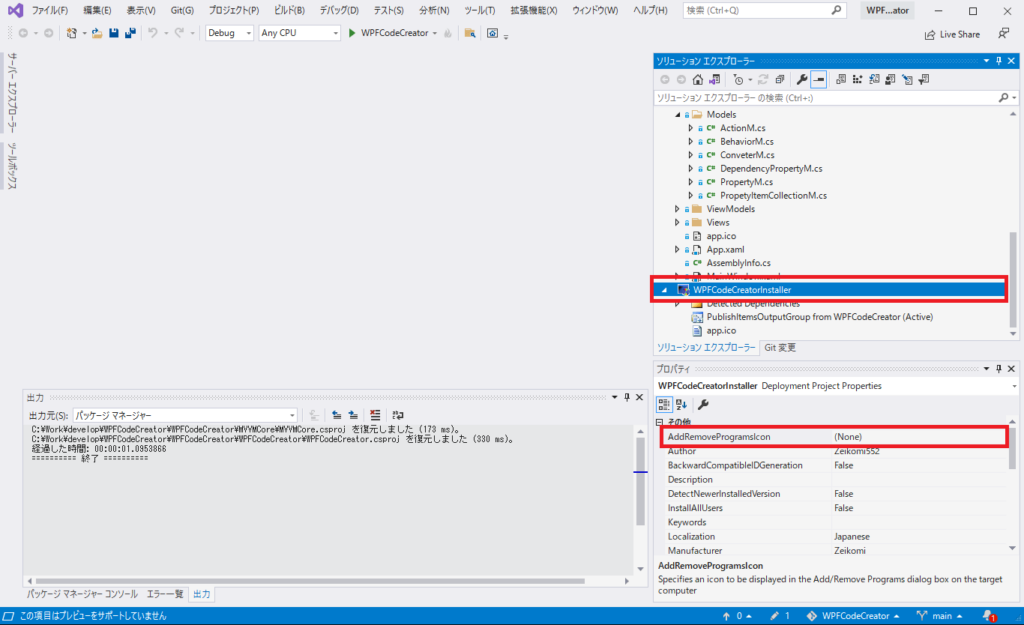Click Go to Next Message icon in Output panel
Screen dimensions: 1024x625
click(353, 415)
